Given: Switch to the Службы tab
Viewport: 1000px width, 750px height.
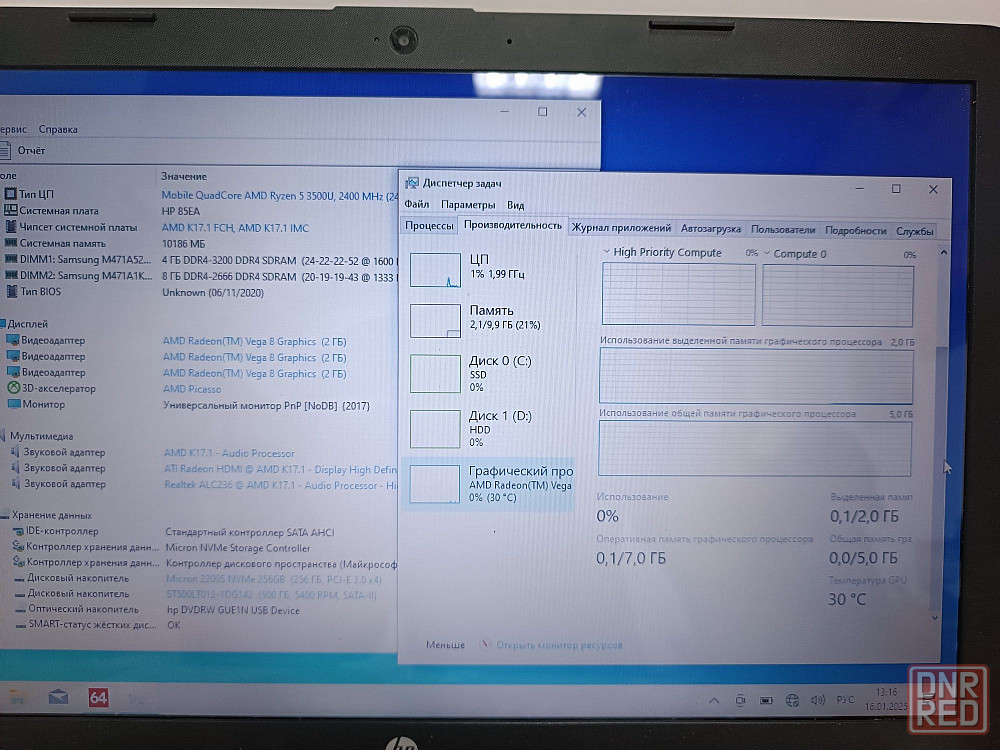Looking at the screenshot, I should [915, 231].
